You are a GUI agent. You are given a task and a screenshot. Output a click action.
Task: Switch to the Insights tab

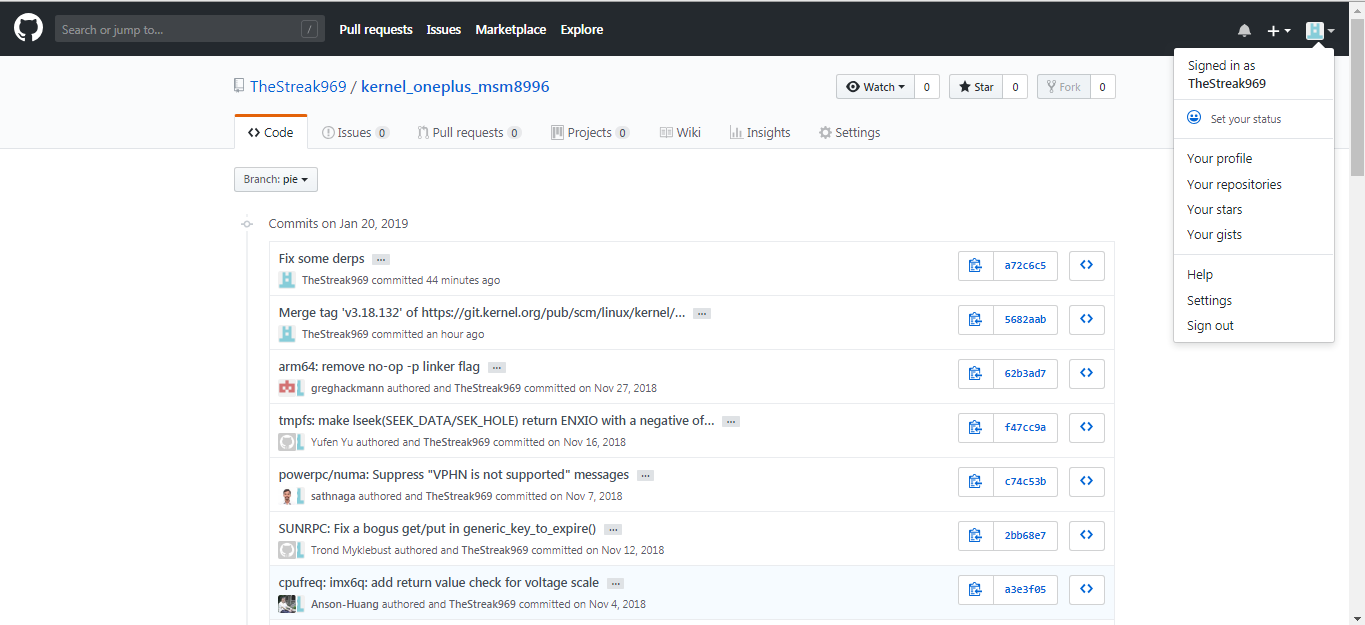click(760, 133)
